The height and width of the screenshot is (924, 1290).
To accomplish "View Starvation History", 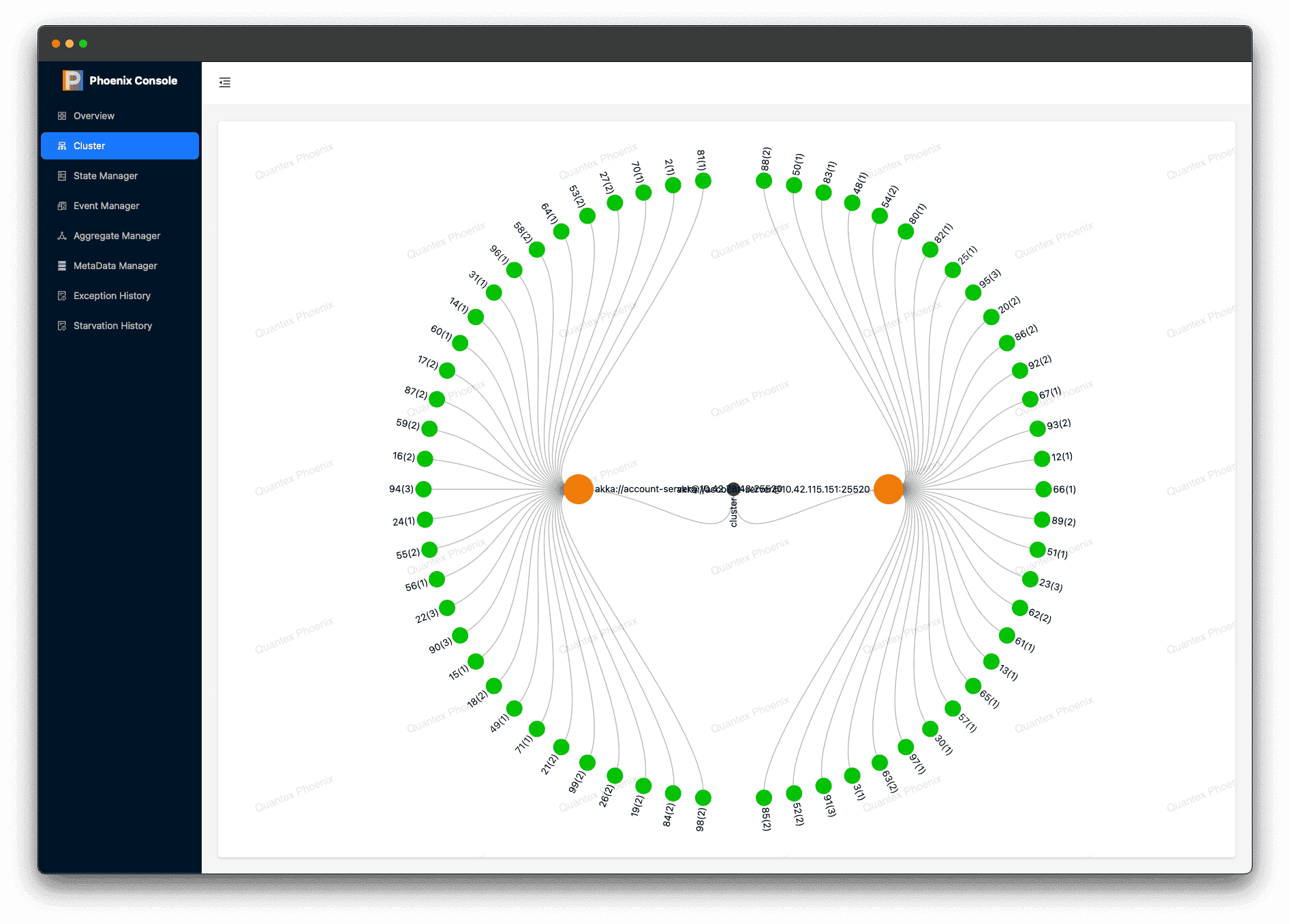I will click(120, 326).
